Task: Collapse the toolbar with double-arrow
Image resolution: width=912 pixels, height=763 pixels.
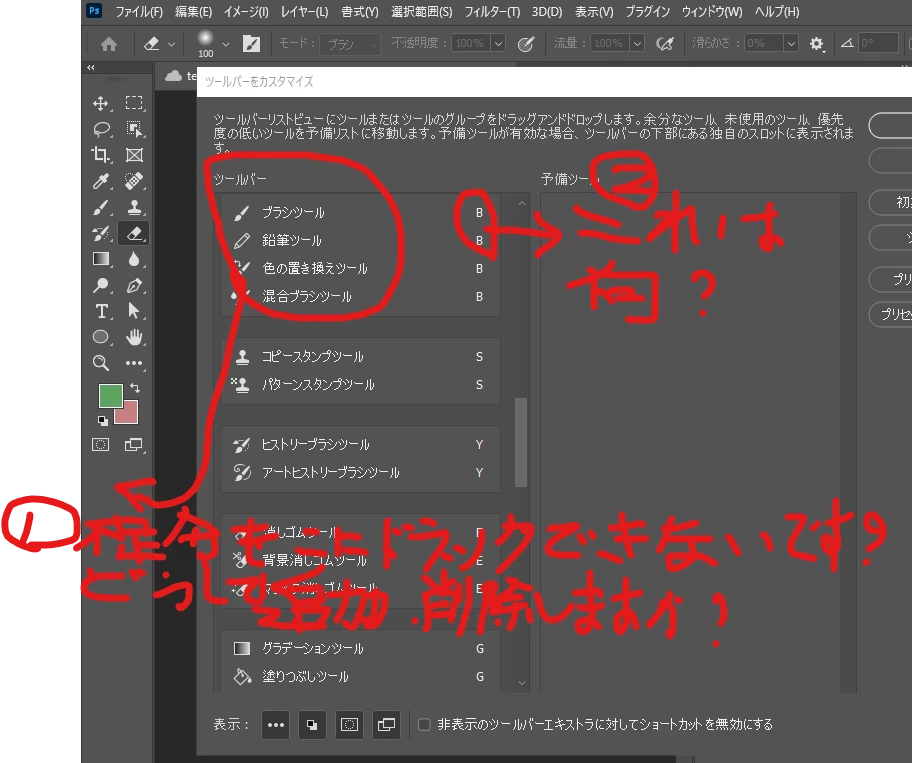Action: (x=91, y=67)
